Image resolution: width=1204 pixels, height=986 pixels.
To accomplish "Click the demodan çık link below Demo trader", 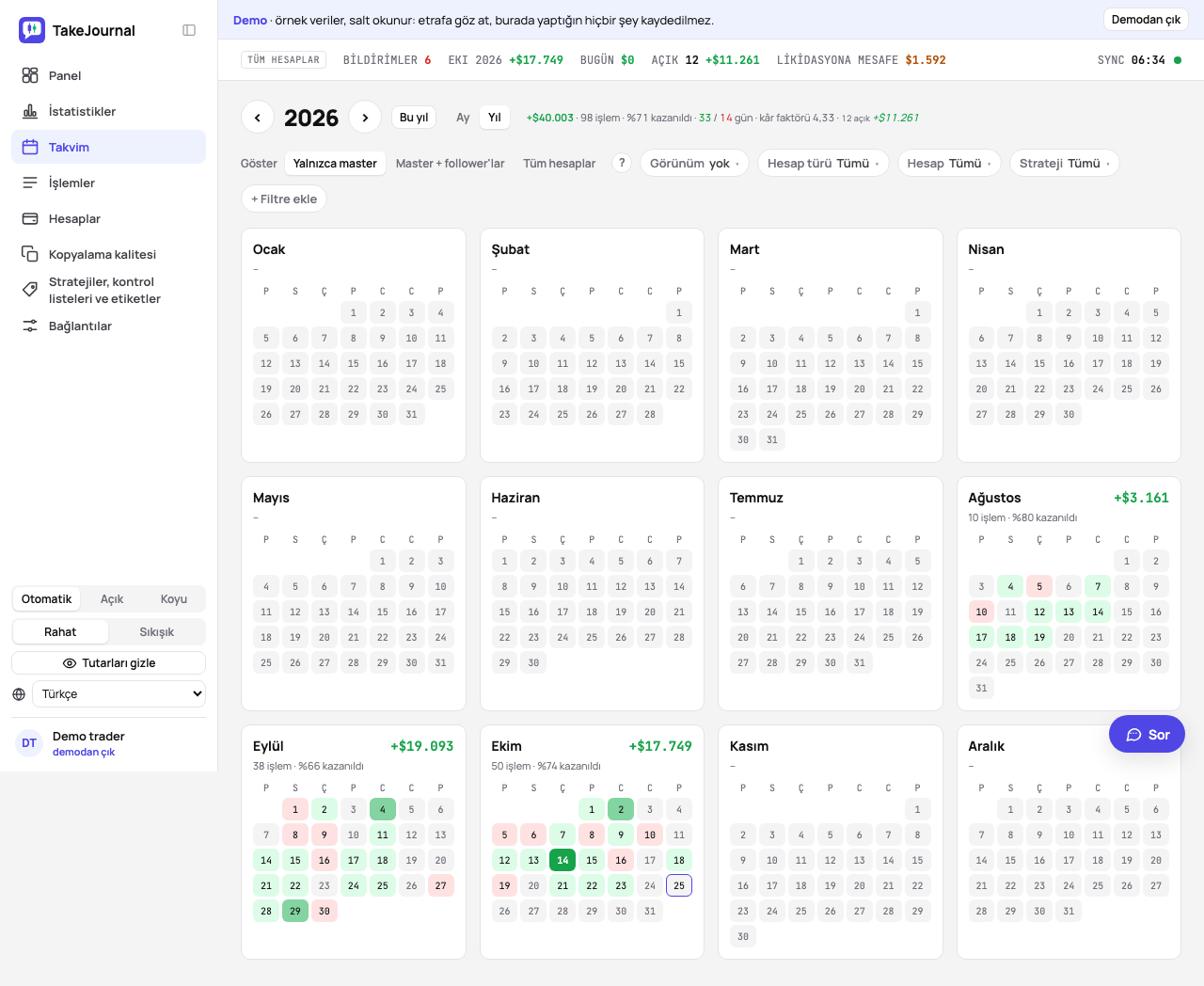I will tap(84, 752).
